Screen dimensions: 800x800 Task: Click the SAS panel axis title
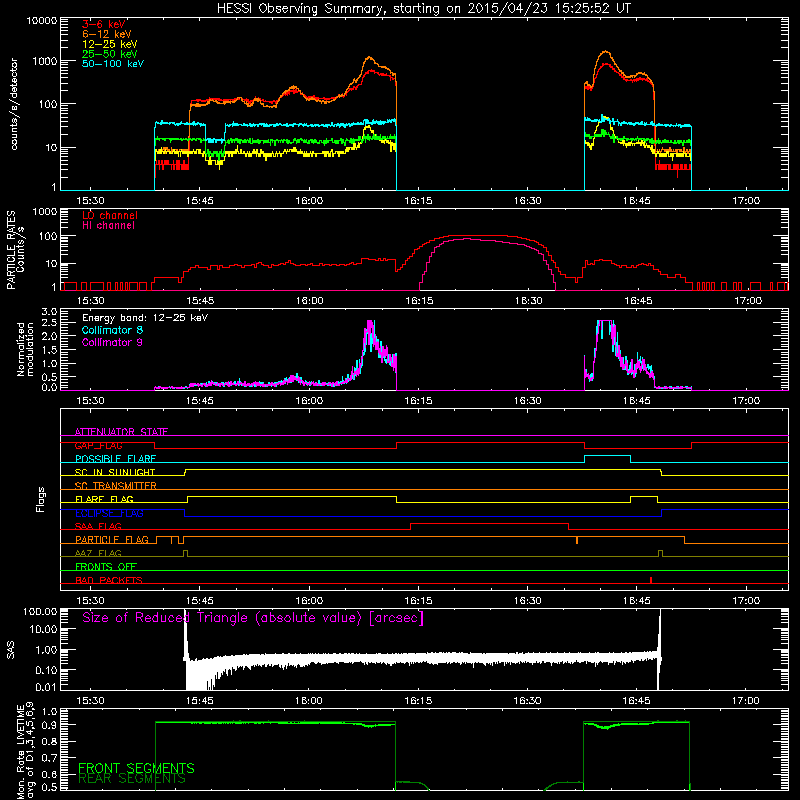(11, 650)
